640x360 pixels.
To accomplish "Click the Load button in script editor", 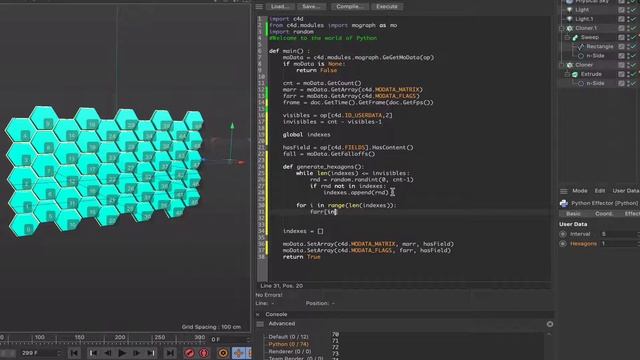I will pyautogui.click(x=280, y=7).
